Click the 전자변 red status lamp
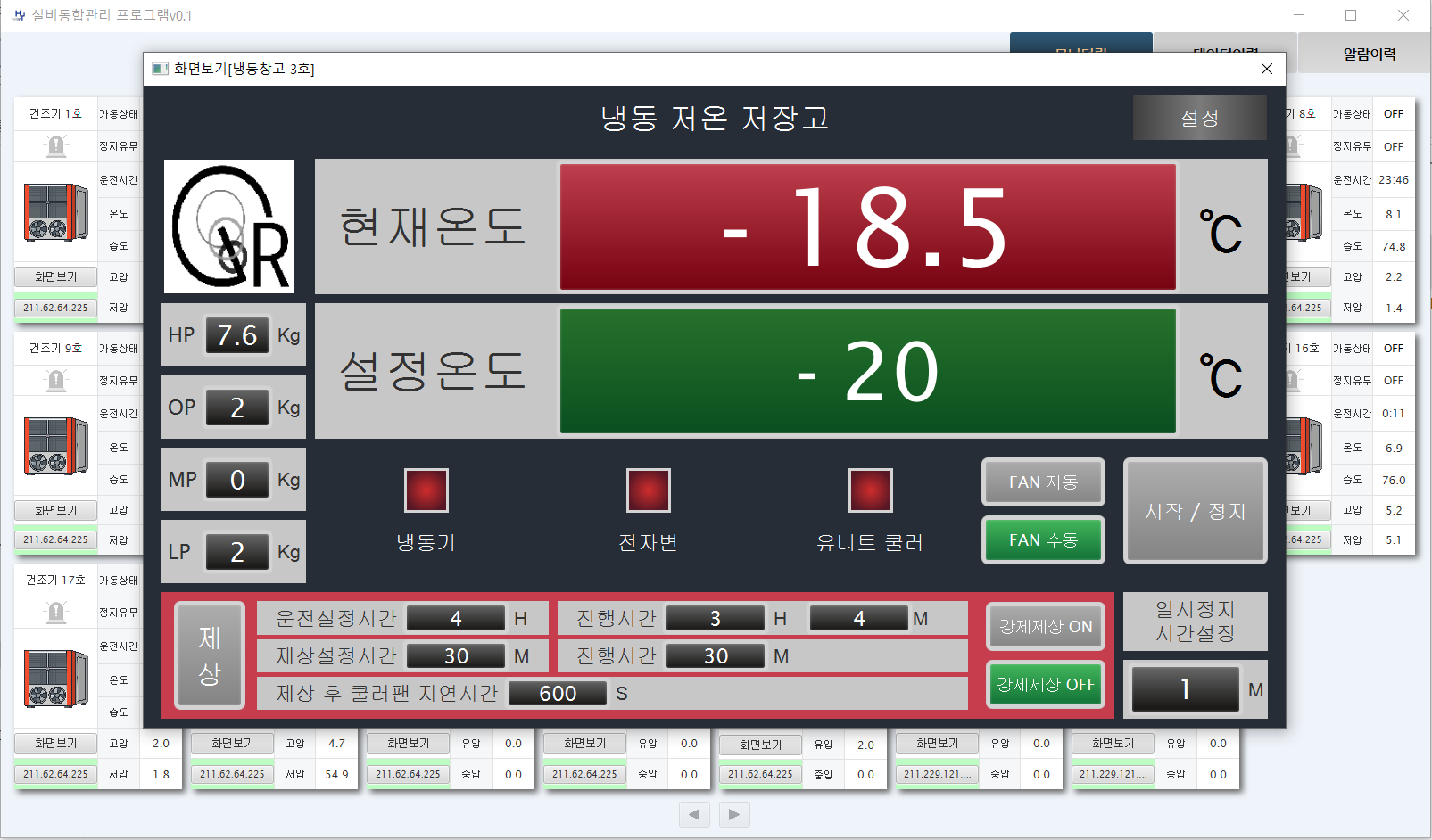This screenshot has height=840, width=1432. (x=649, y=490)
